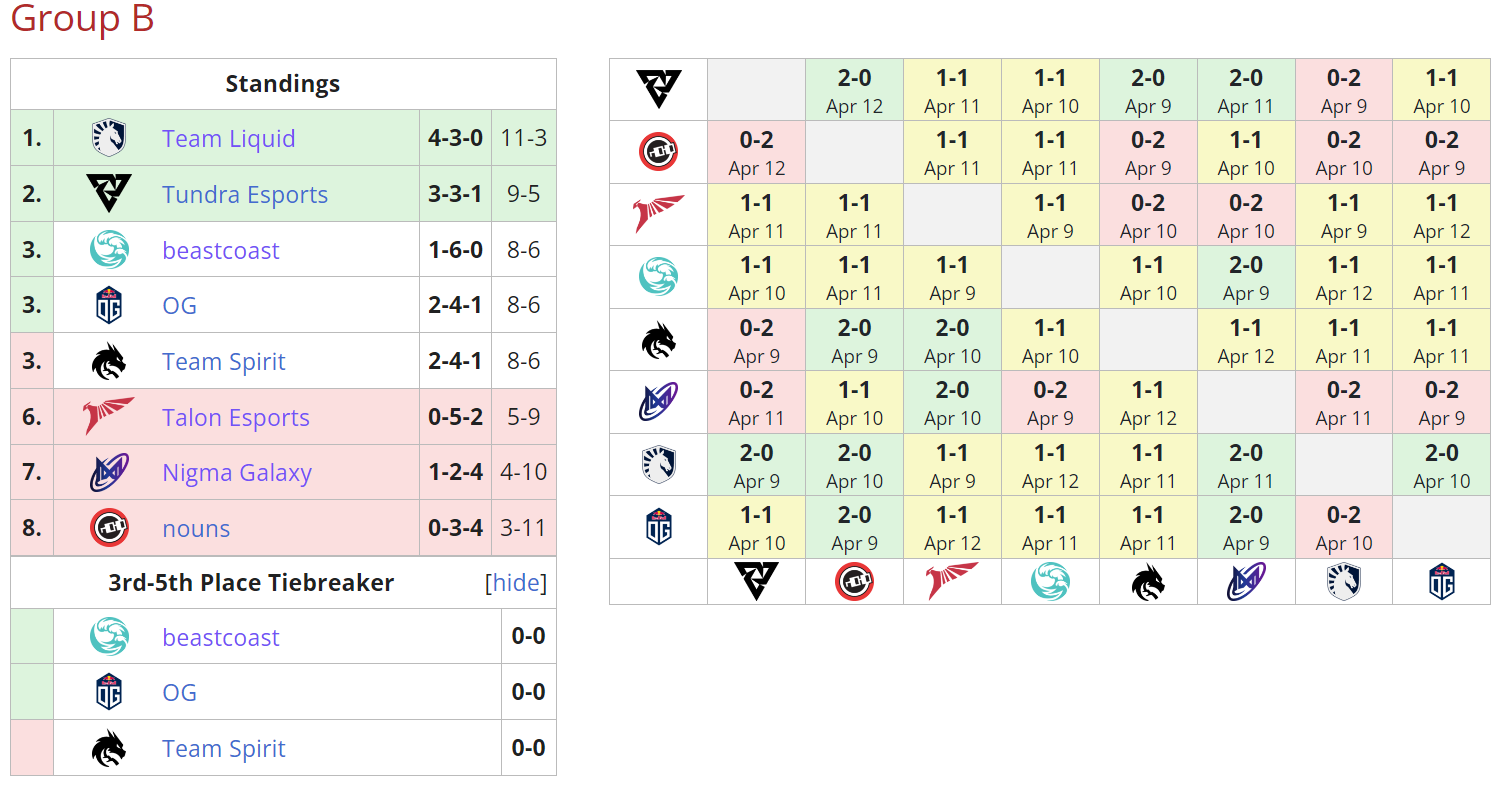Screen dimensions: 1497x787
Task: Click OG logo in crosstable left column
Action: click(658, 527)
